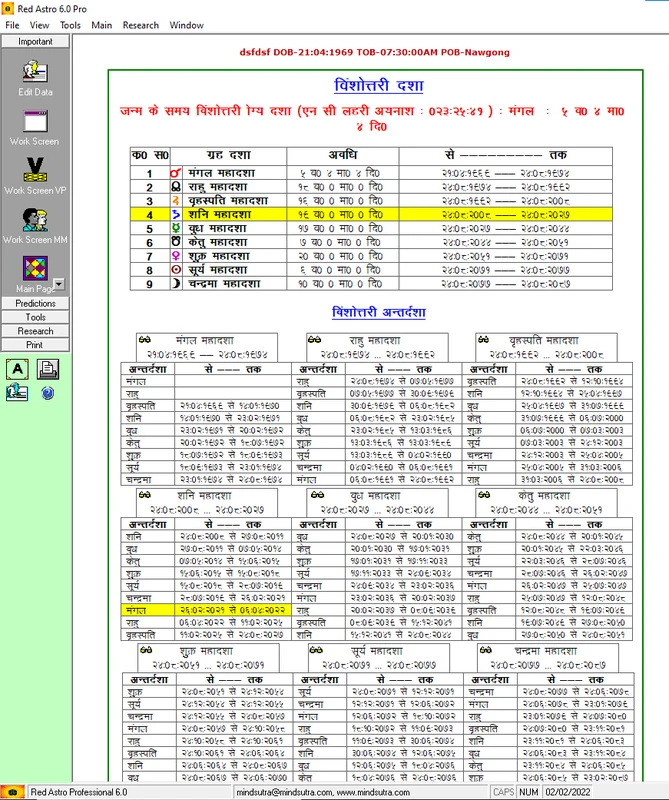Click the ग्रह दशा column header

tap(228, 155)
